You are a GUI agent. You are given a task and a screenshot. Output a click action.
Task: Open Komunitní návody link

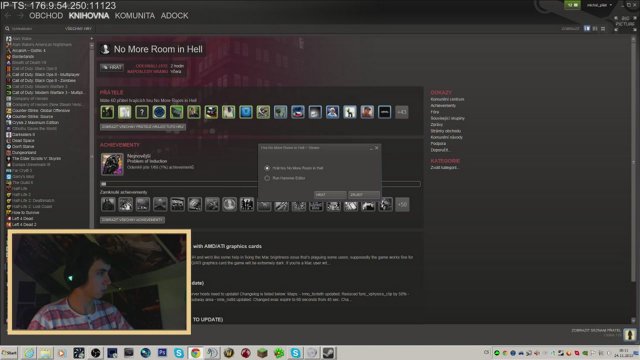[x=447, y=137]
